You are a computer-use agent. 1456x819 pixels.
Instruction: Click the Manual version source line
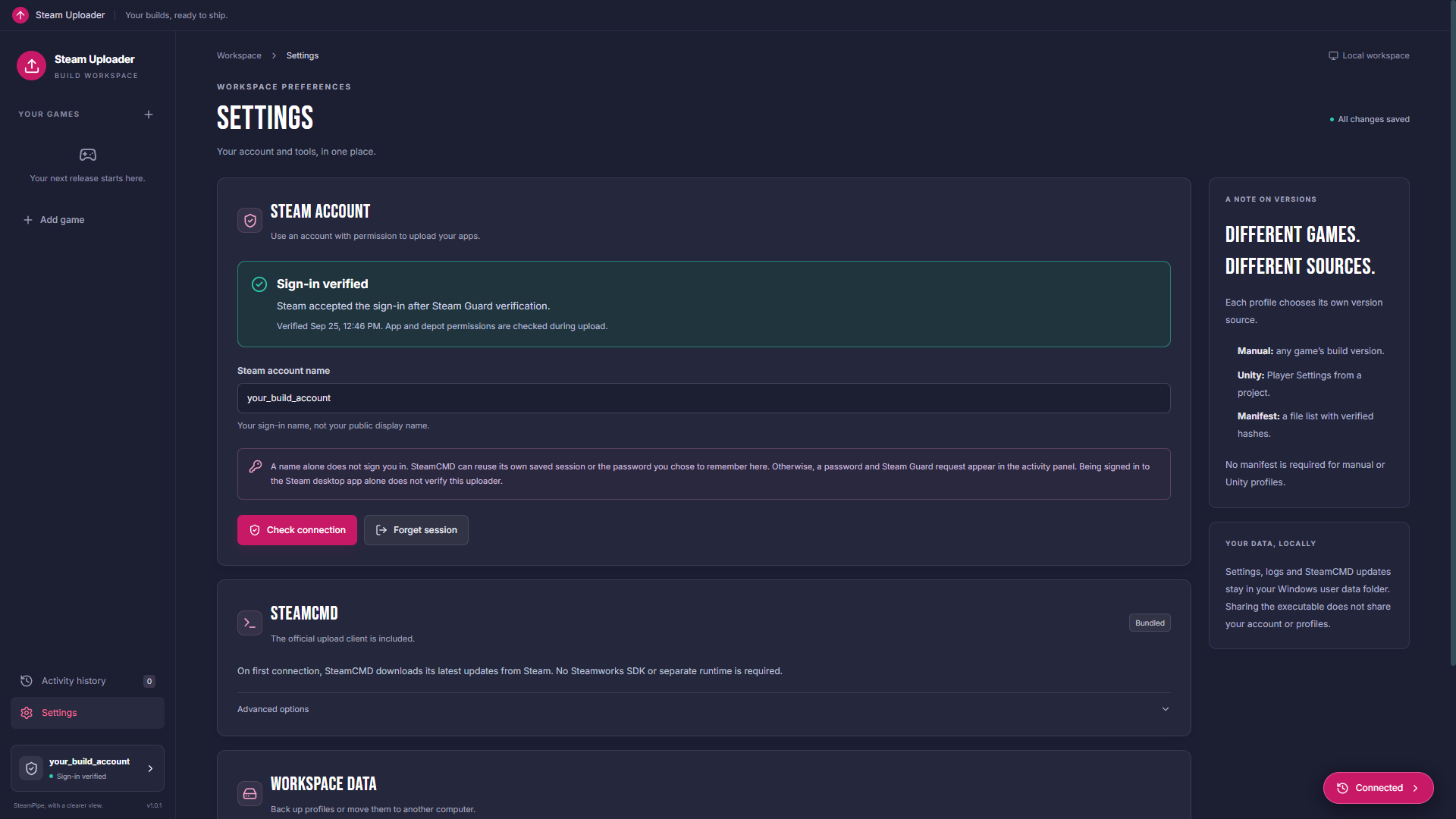1310,351
